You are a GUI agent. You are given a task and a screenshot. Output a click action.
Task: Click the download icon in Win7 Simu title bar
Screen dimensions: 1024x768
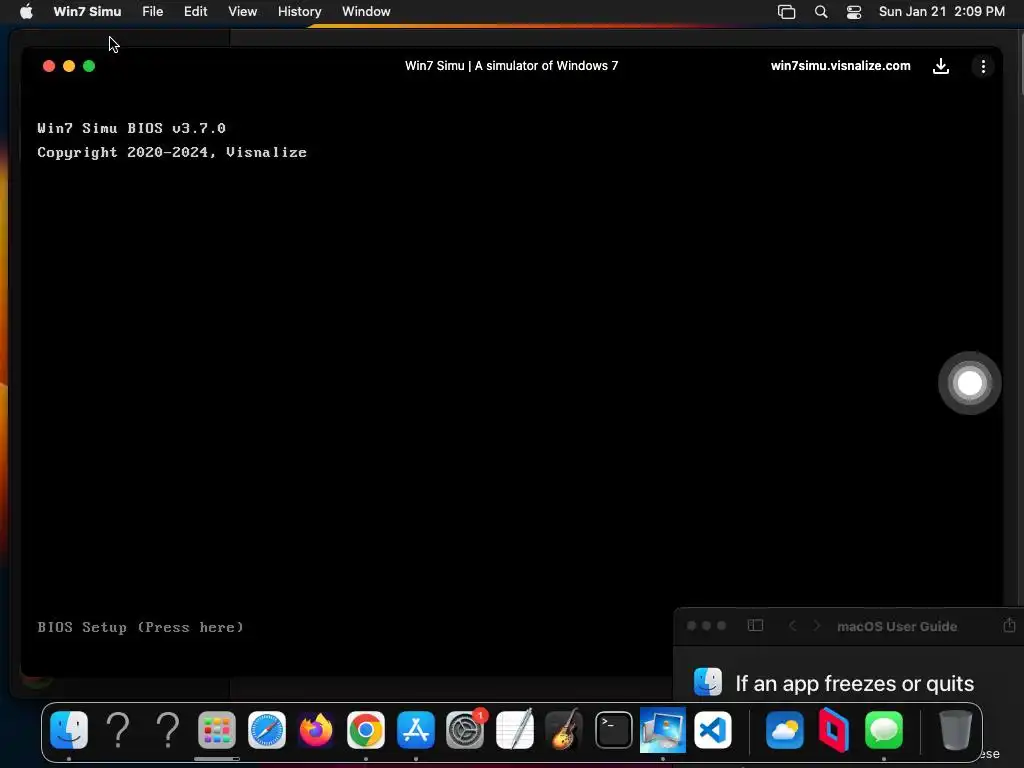pyautogui.click(x=940, y=66)
